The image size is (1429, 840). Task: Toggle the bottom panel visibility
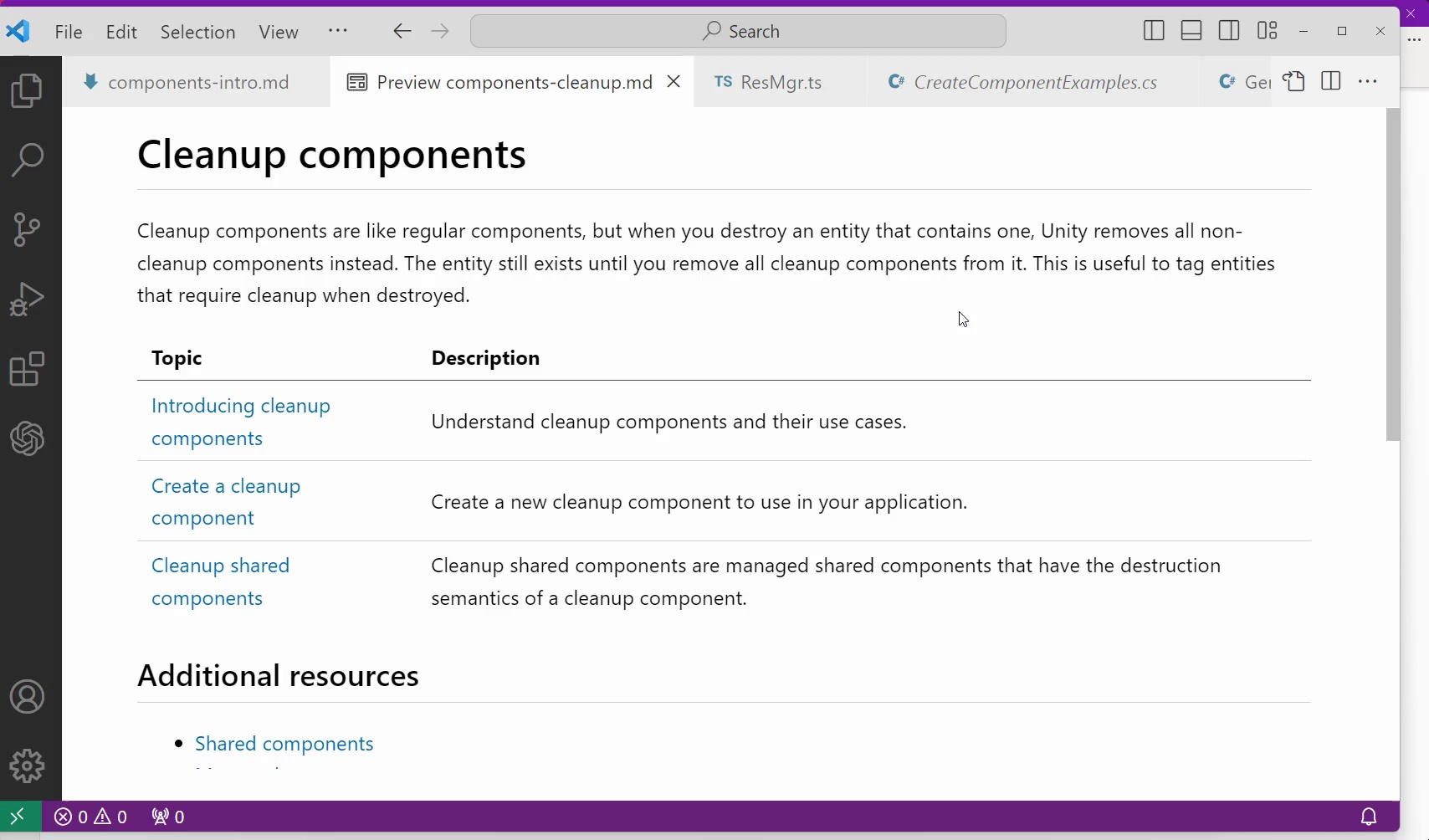(1191, 31)
